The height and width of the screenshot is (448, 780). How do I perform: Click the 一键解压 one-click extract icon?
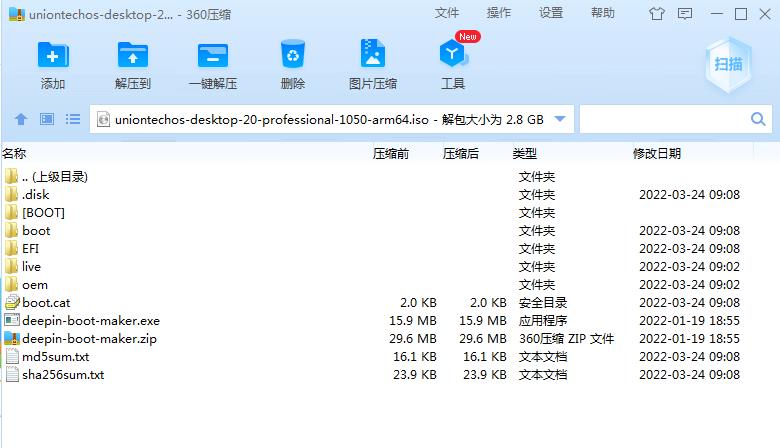[213, 55]
